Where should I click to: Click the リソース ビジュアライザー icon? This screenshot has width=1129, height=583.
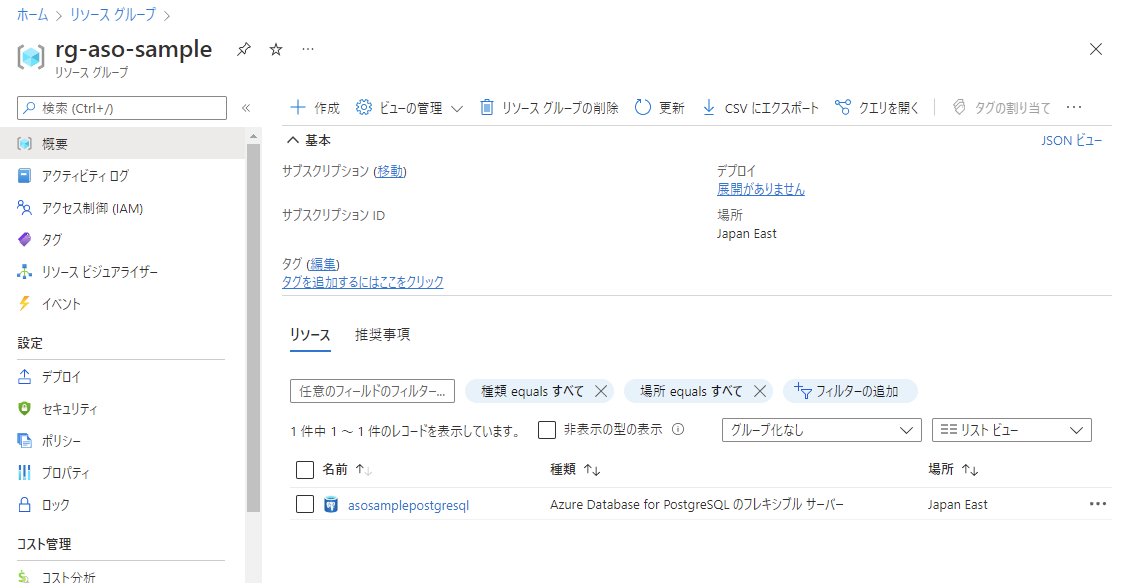(x=24, y=272)
